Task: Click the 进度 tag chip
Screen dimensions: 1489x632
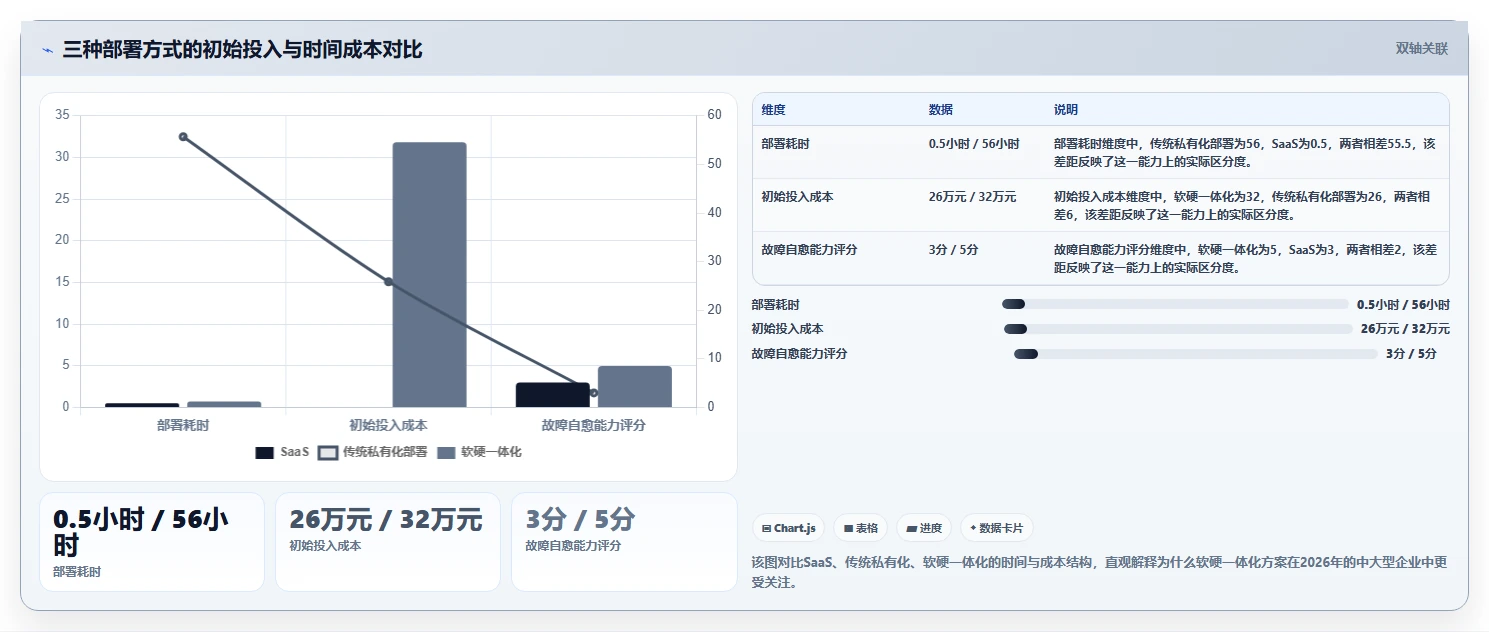Action: click(923, 528)
